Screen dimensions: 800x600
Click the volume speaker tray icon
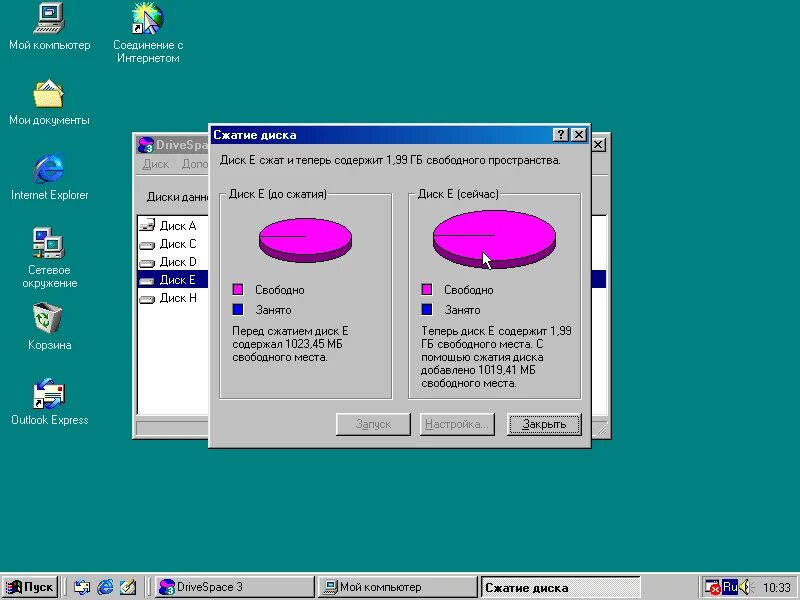(745, 587)
